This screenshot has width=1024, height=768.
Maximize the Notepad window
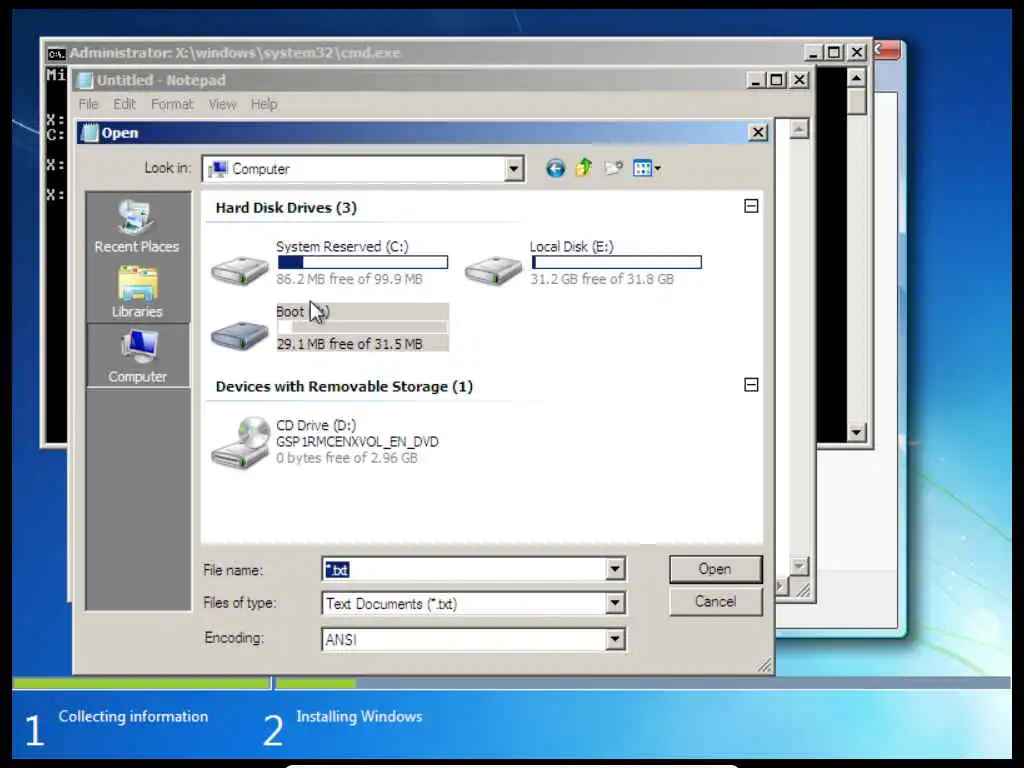[776, 80]
